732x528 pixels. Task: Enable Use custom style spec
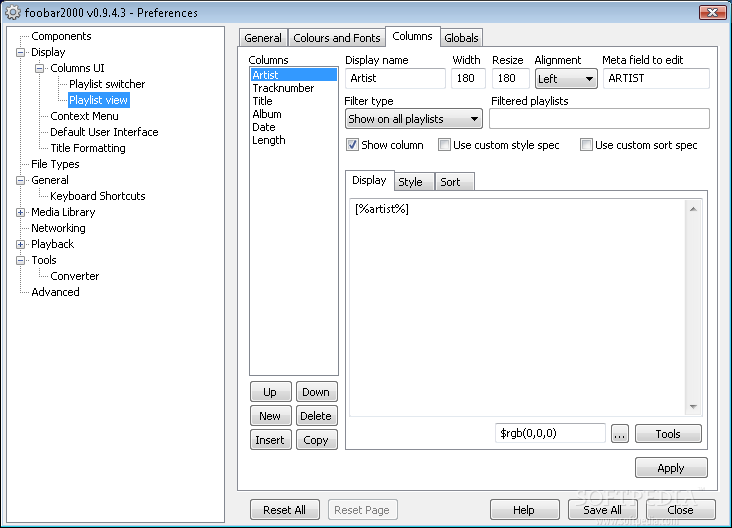444,145
